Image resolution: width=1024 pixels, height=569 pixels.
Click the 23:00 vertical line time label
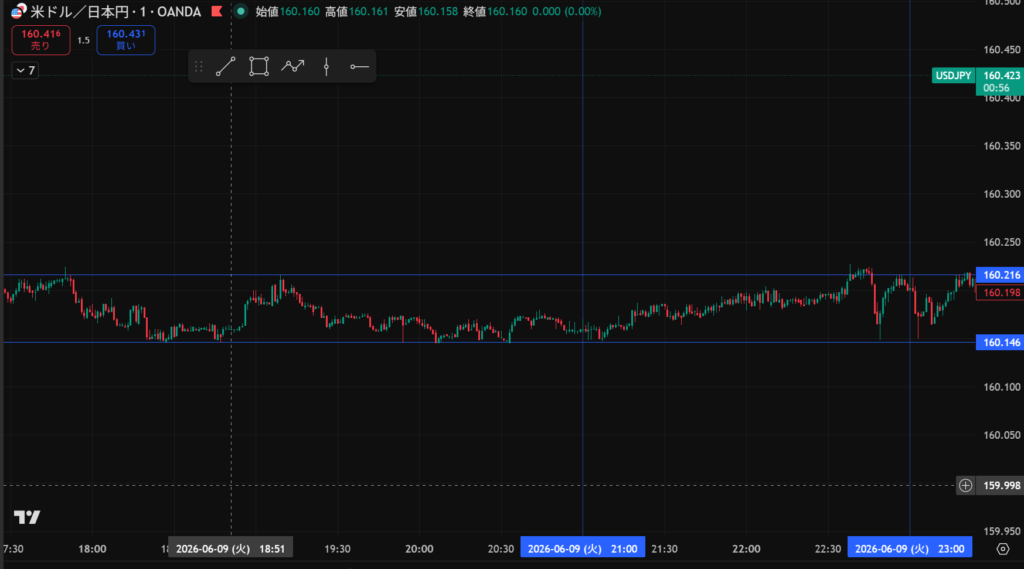910,549
